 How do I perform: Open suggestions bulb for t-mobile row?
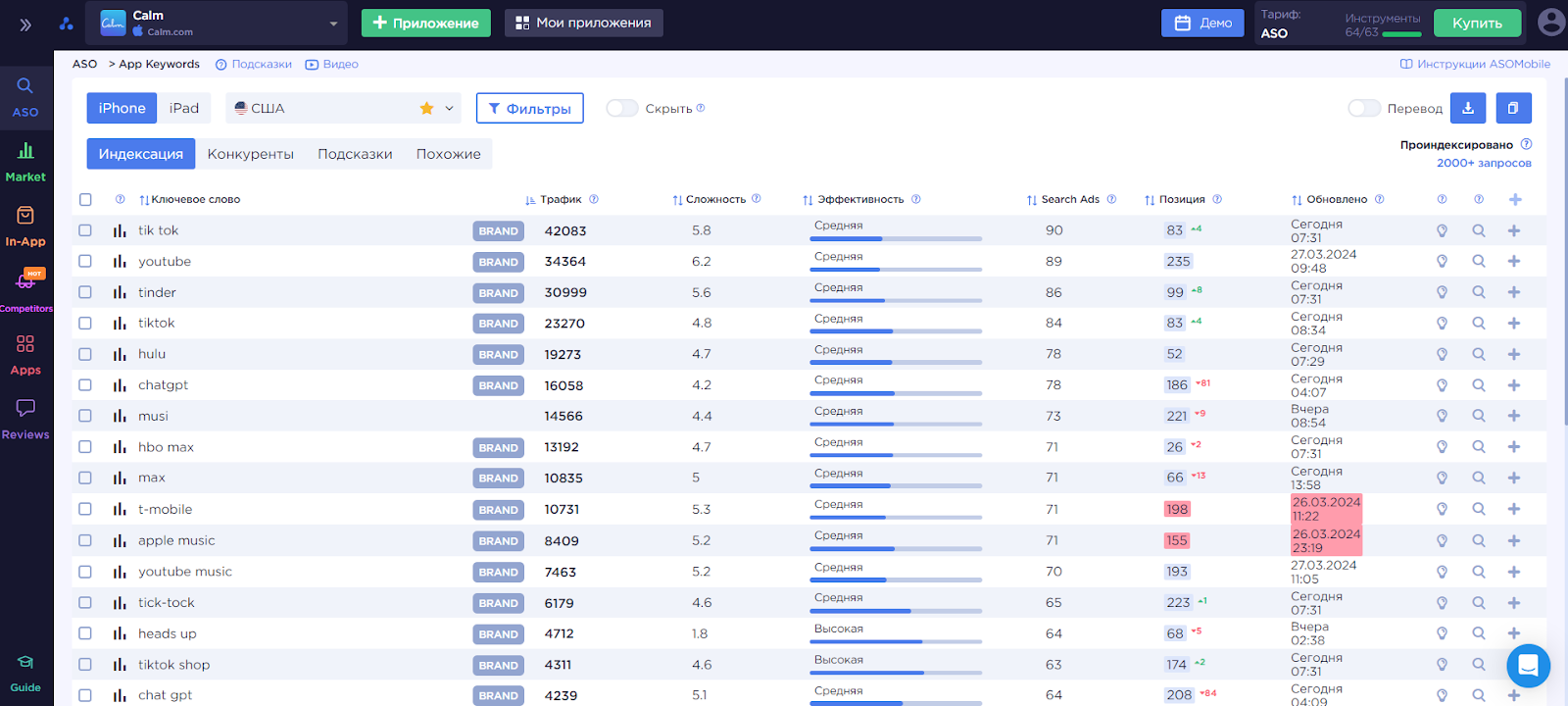(x=1442, y=509)
